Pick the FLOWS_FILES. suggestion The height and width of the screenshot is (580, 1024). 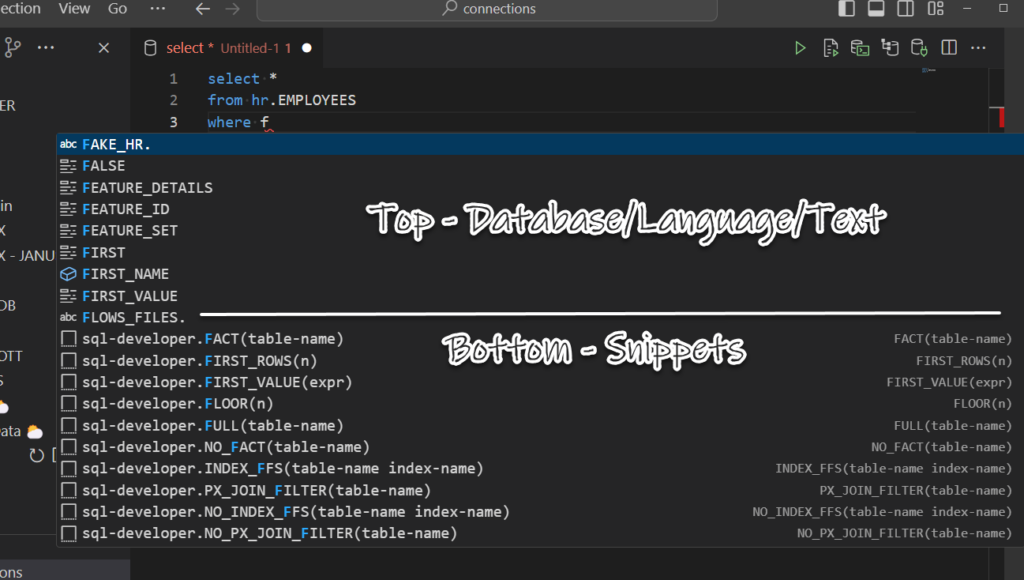[540, 317]
